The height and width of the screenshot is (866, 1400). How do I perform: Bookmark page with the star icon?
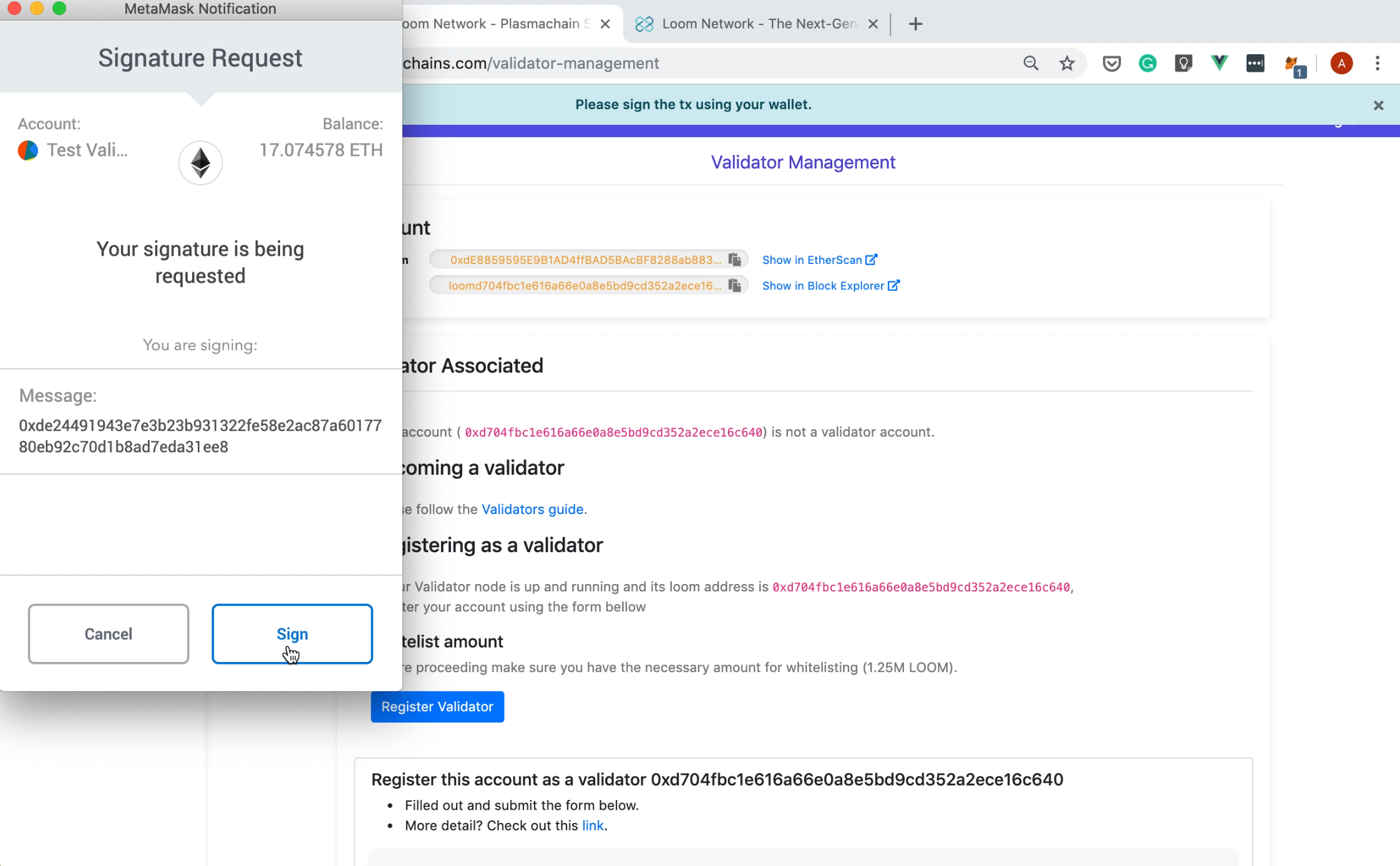click(x=1067, y=63)
